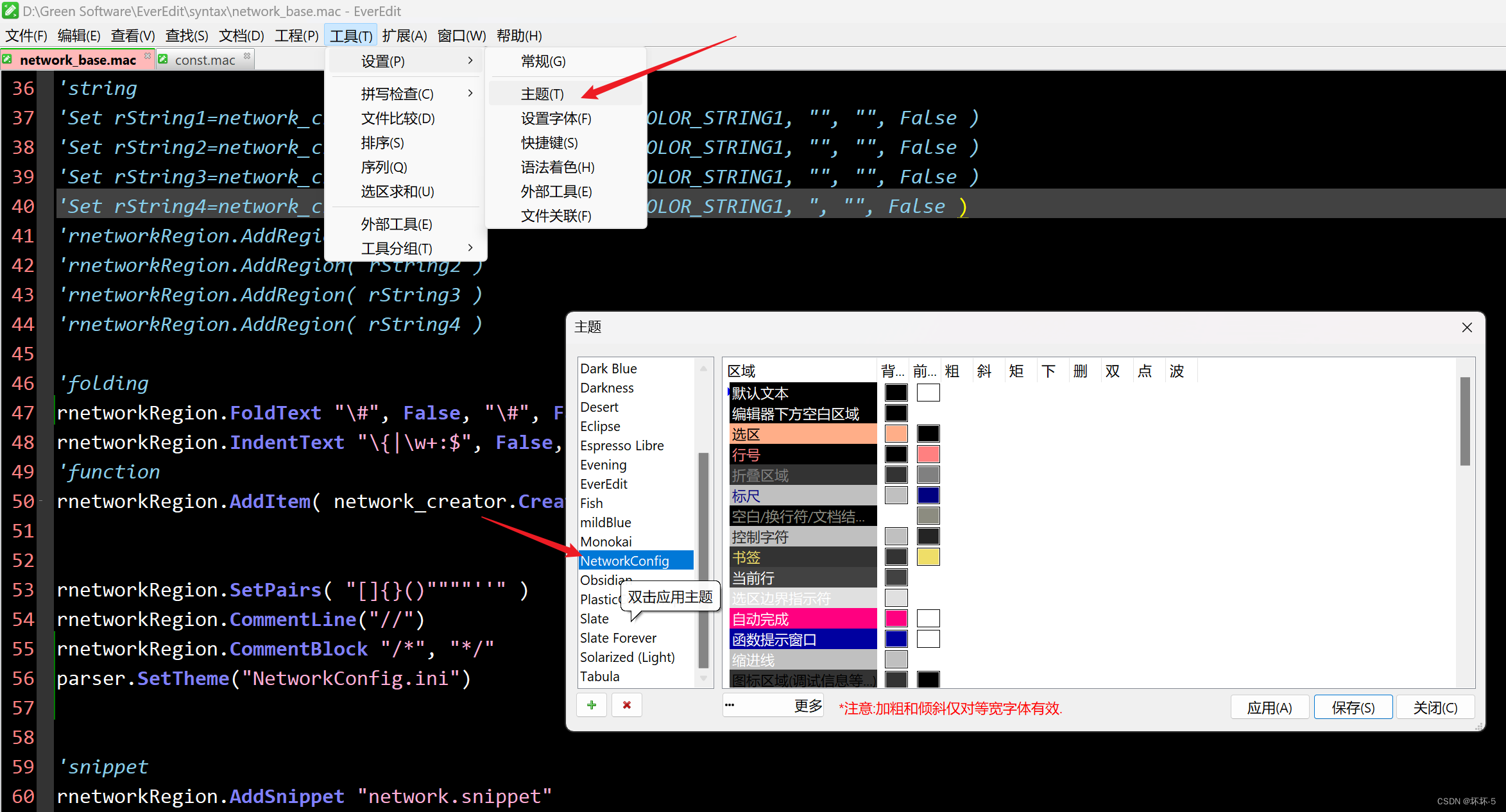This screenshot has height=812, width=1506.
Task: Click the green plus add-theme icon
Action: (592, 705)
